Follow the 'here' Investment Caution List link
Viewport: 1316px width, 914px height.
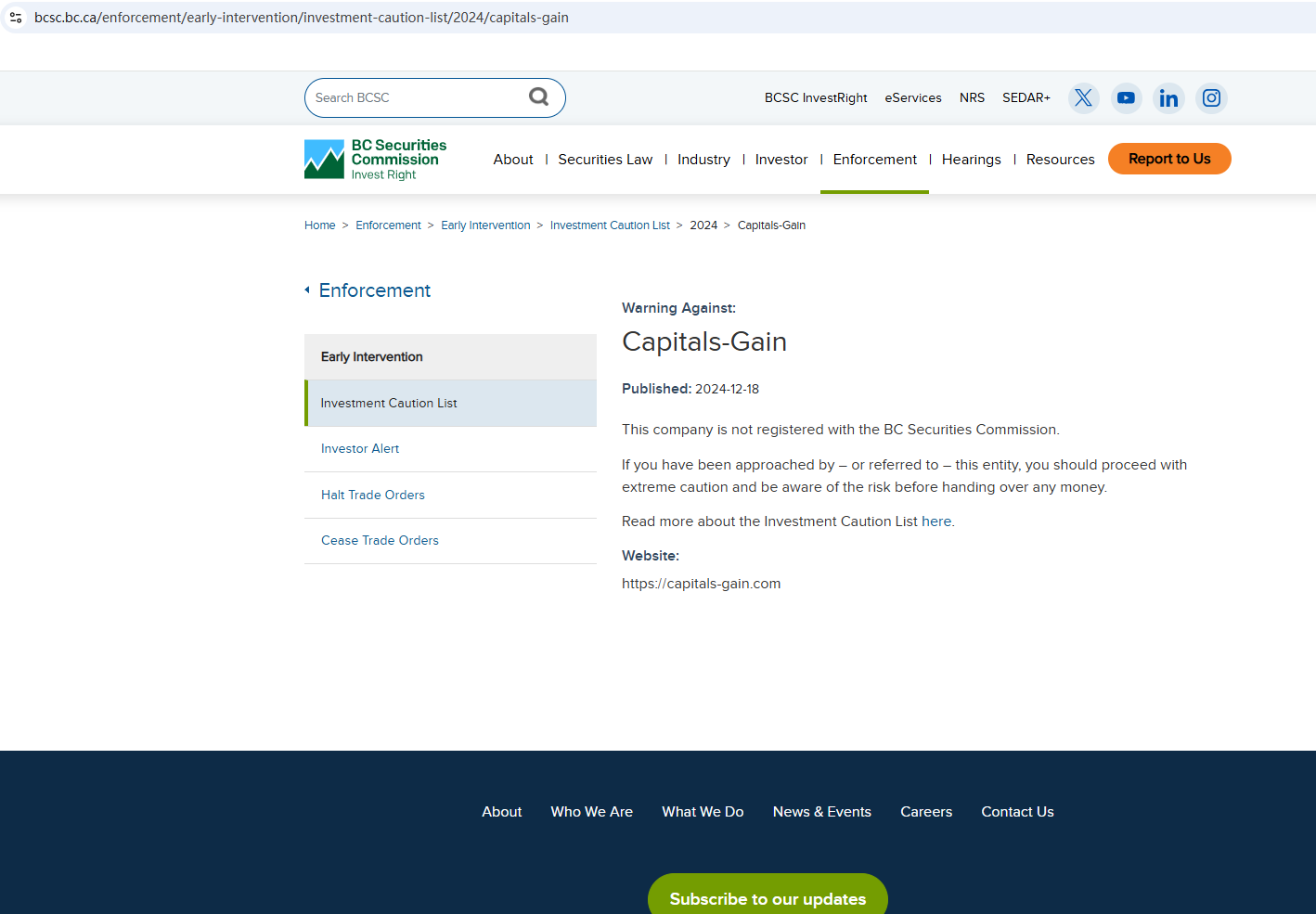click(x=935, y=521)
